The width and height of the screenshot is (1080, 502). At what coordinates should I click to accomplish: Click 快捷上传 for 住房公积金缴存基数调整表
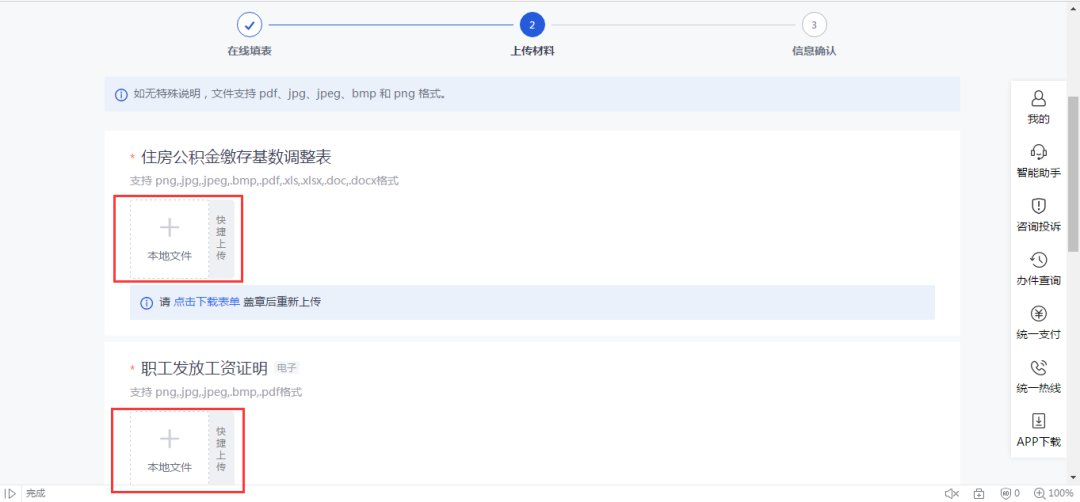pos(221,239)
